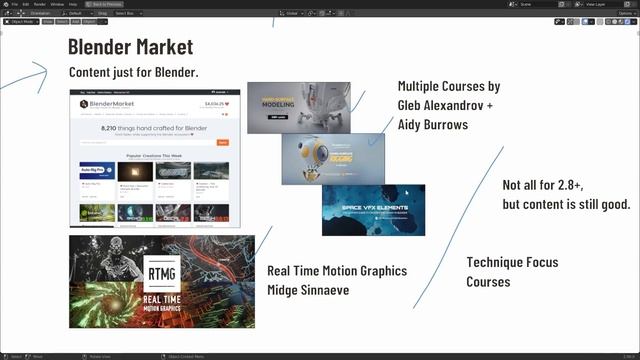Switch to material preview shading

[x=621, y=22]
